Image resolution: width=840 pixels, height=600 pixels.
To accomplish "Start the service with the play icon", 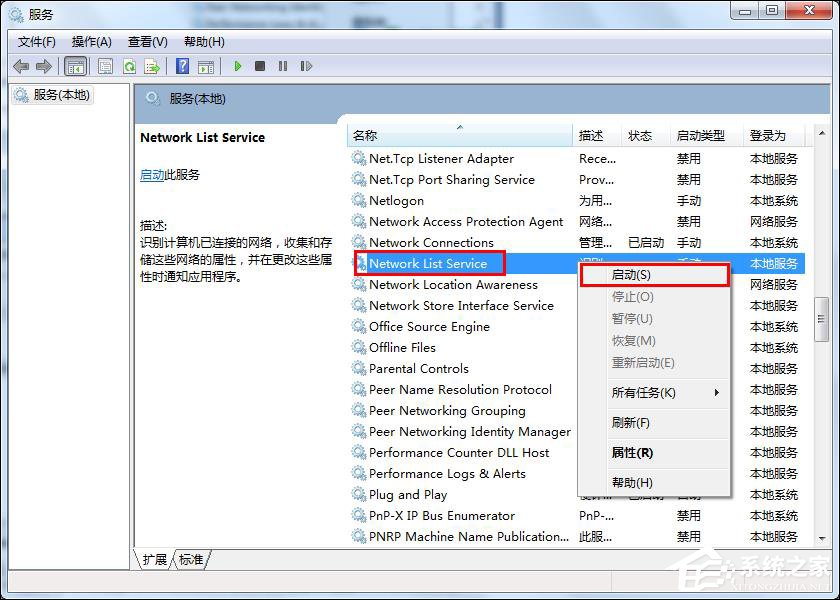I will coord(237,66).
